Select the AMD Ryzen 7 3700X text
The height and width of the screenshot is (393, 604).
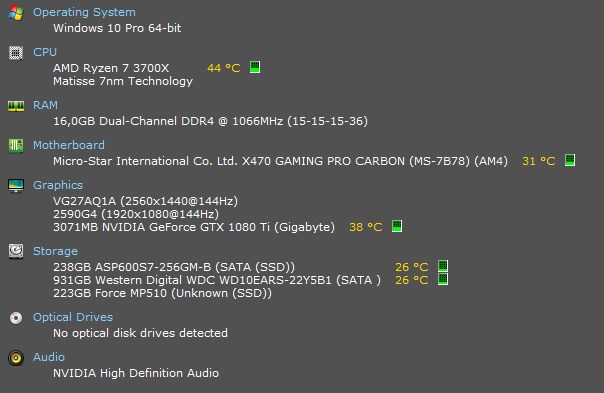pyautogui.click(x=111, y=68)
